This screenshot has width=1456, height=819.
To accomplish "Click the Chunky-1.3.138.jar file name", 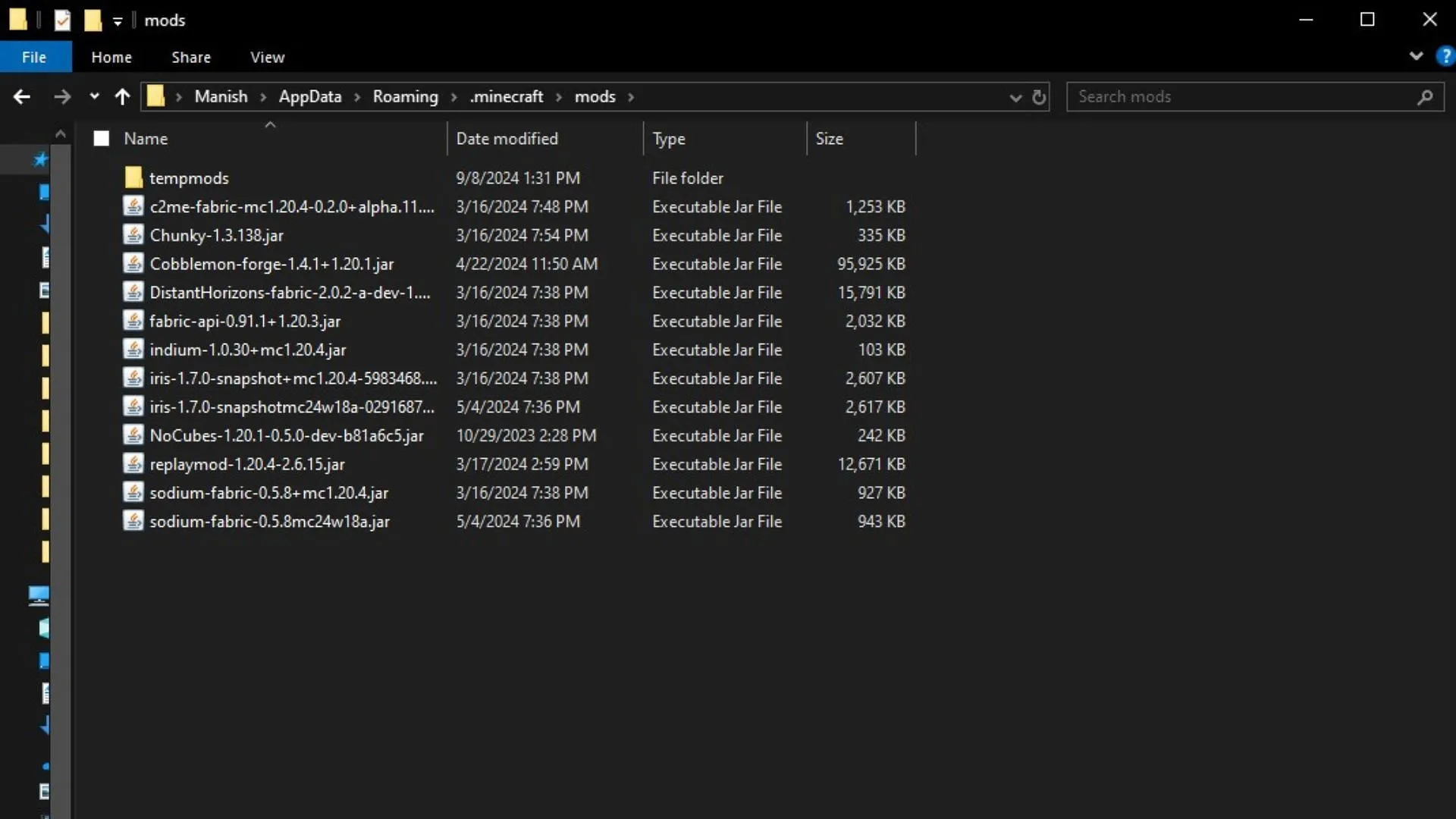I will 217,236.
